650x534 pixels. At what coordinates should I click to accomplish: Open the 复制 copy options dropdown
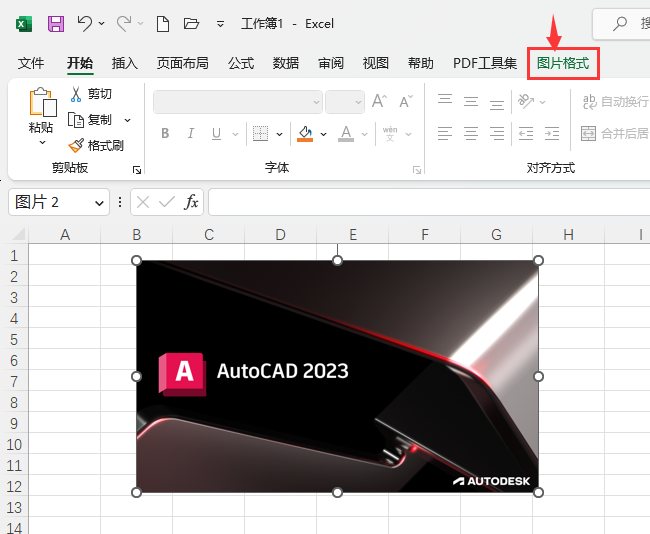(x=128, y=121)
